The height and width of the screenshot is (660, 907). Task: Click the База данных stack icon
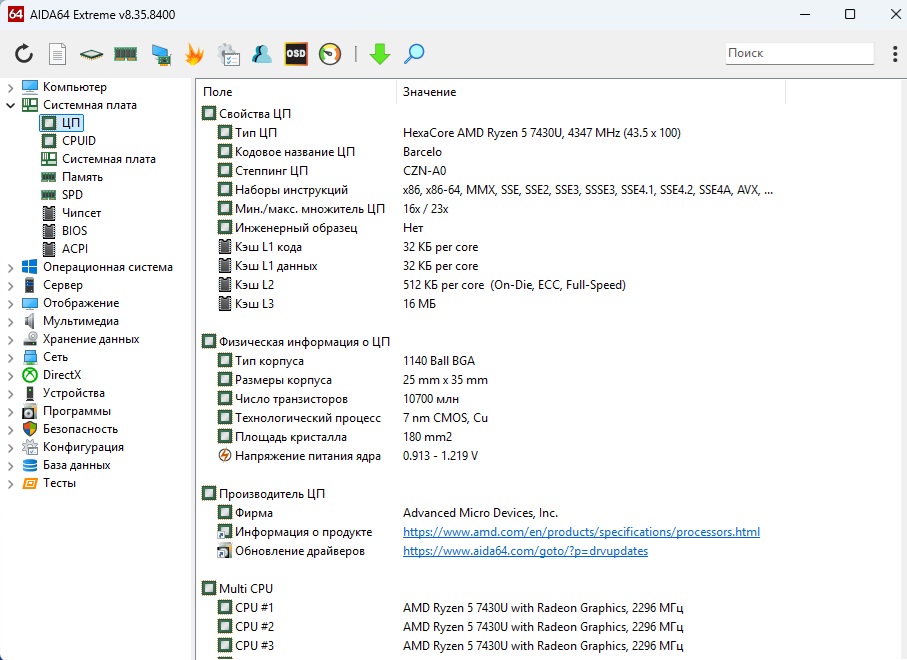(x=30, y=465)
